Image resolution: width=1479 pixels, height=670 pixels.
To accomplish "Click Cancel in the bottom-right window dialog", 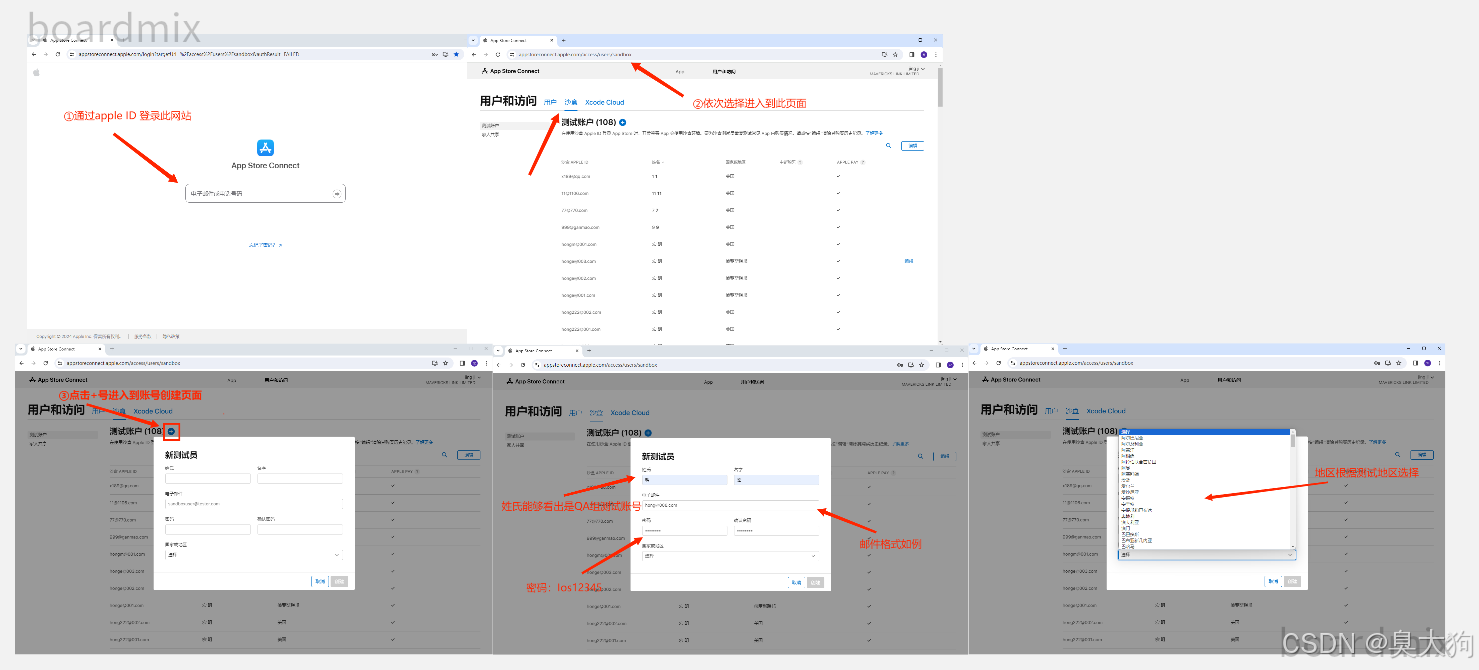I will (x=1272, y=580).
